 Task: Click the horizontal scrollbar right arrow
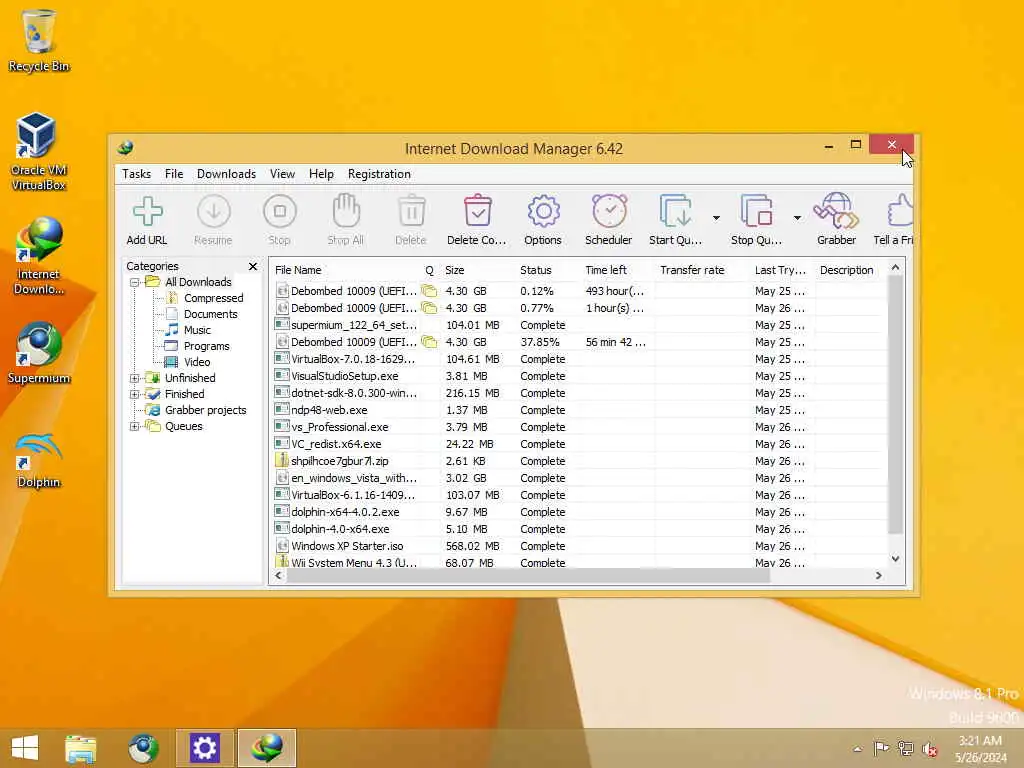[x=879, y=575]
